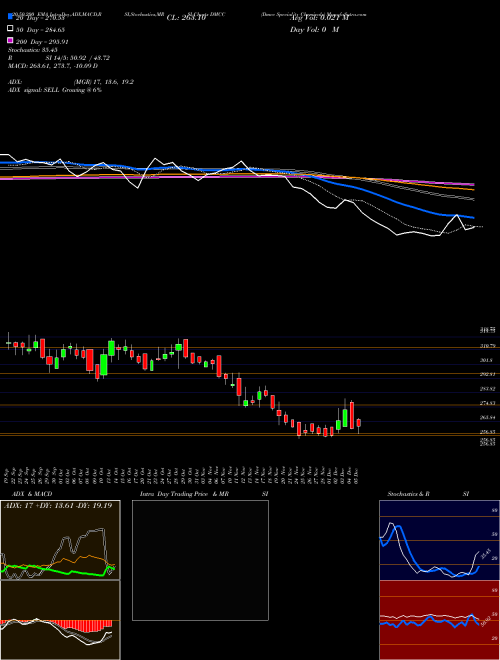This screenshot has width=500, height=660.
Task: Click the 'Day Vol: 0 M' text
Action: click(314, 29)
